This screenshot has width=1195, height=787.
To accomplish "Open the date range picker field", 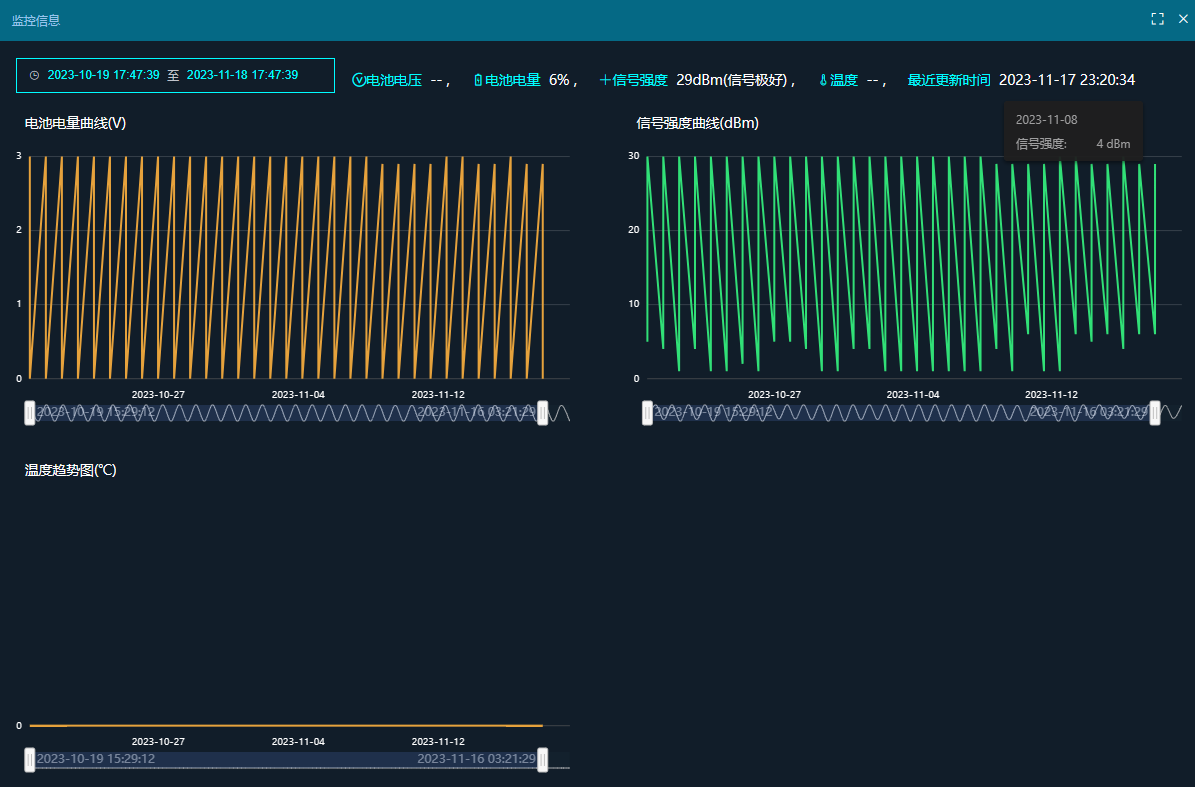I will [x=175, y=75].
